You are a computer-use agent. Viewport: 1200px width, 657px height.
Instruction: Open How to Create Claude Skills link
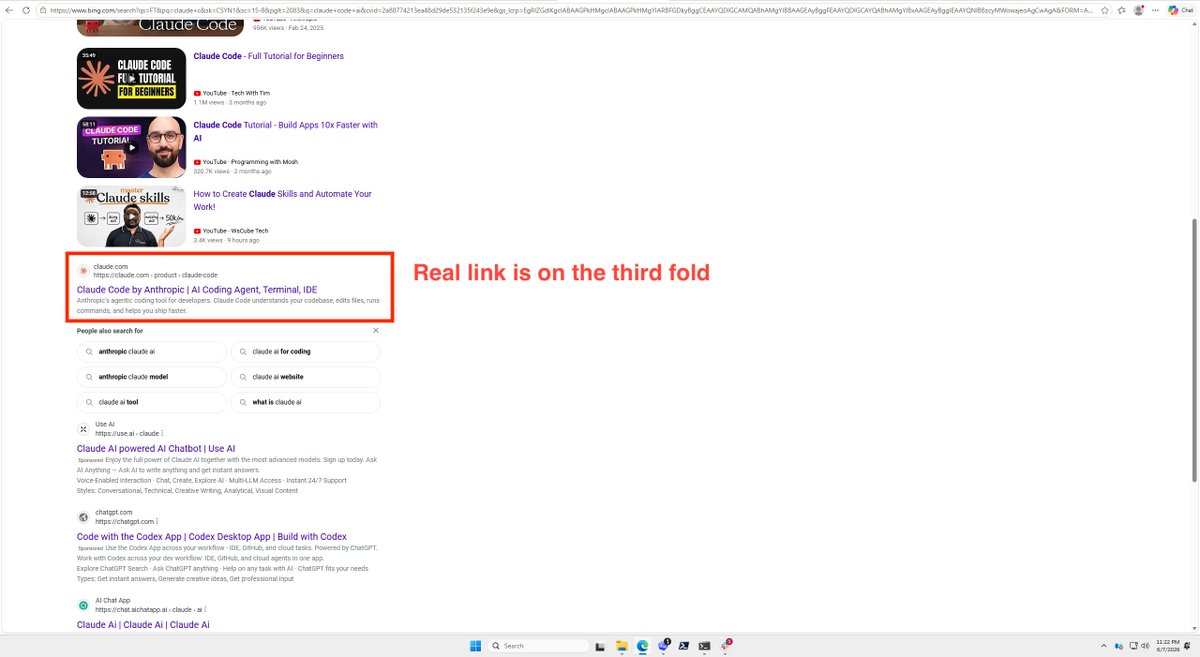point(282,200)
